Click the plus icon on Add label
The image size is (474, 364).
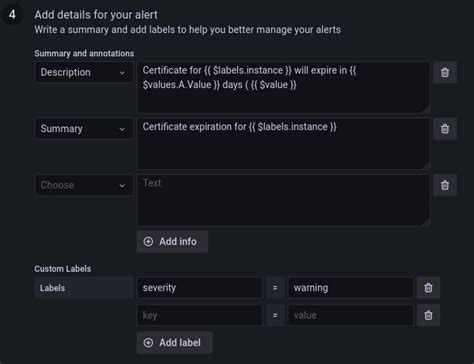click(x=148, y=343)
